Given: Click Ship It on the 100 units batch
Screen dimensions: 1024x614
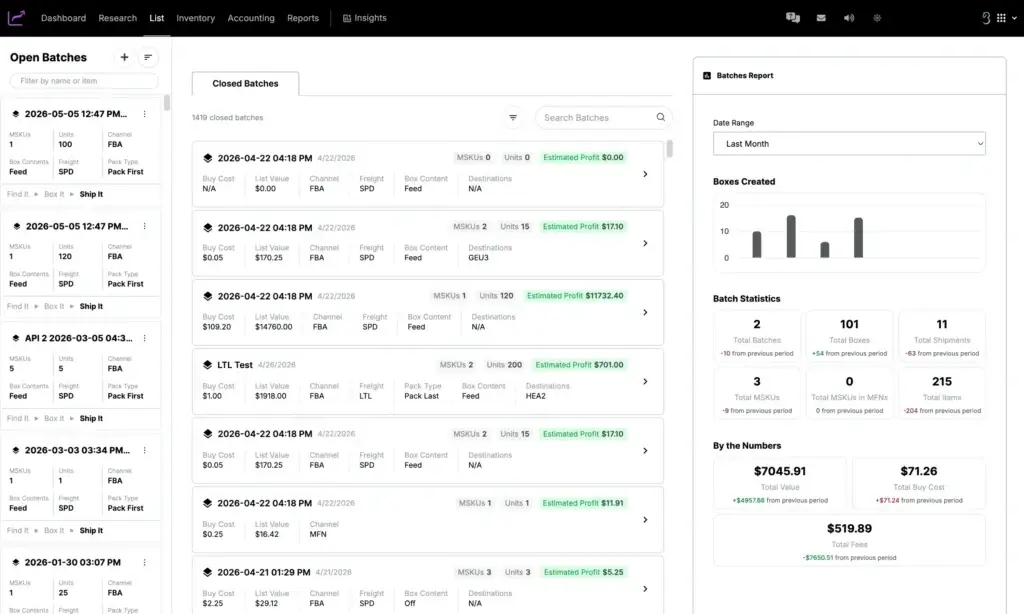Looking at the screenshot, I should click(91, 194).
